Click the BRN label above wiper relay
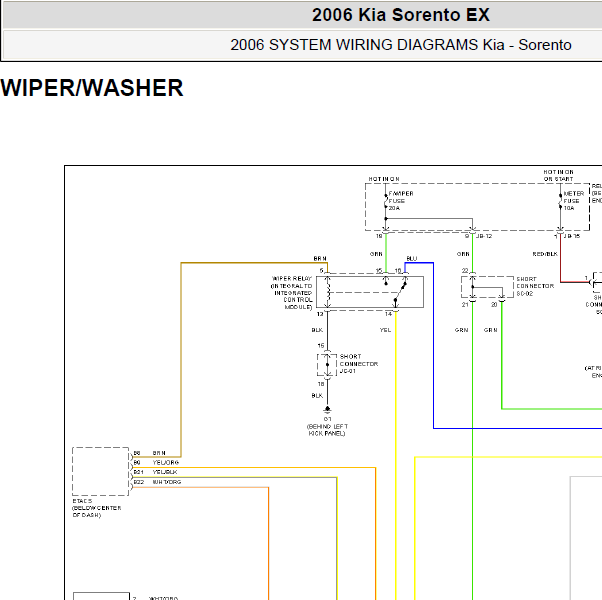Screen dimensions: 602x600 click(320, 259)
